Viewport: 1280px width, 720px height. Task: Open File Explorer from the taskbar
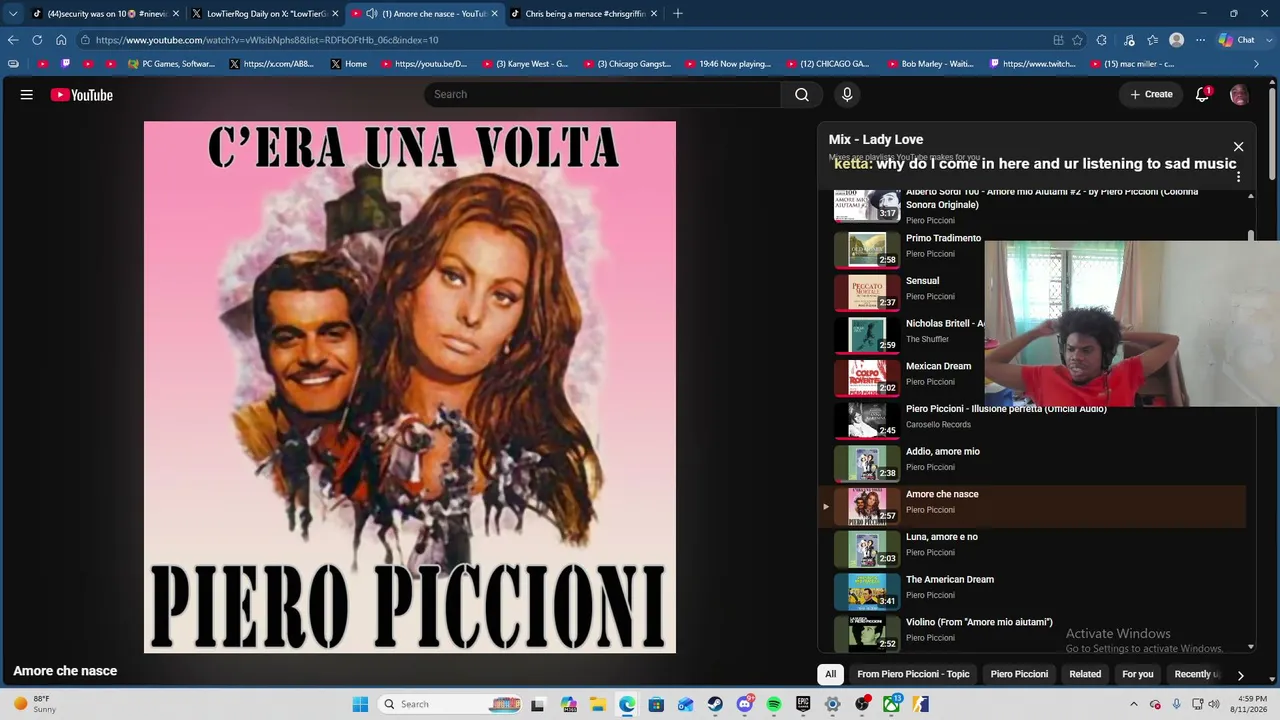point(598,704)
